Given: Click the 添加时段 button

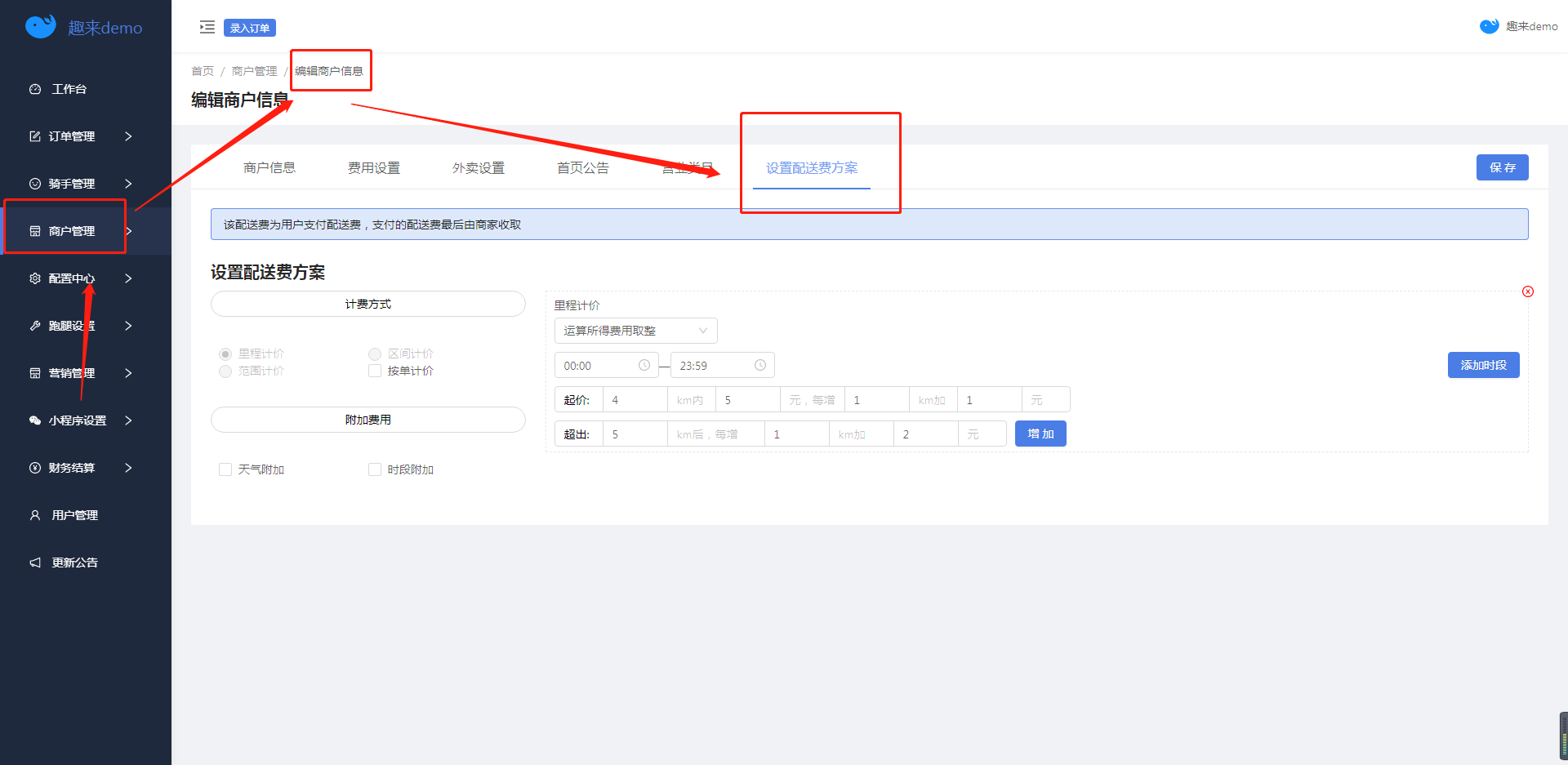Looking at the screenshot, I should click(1483, 365).
